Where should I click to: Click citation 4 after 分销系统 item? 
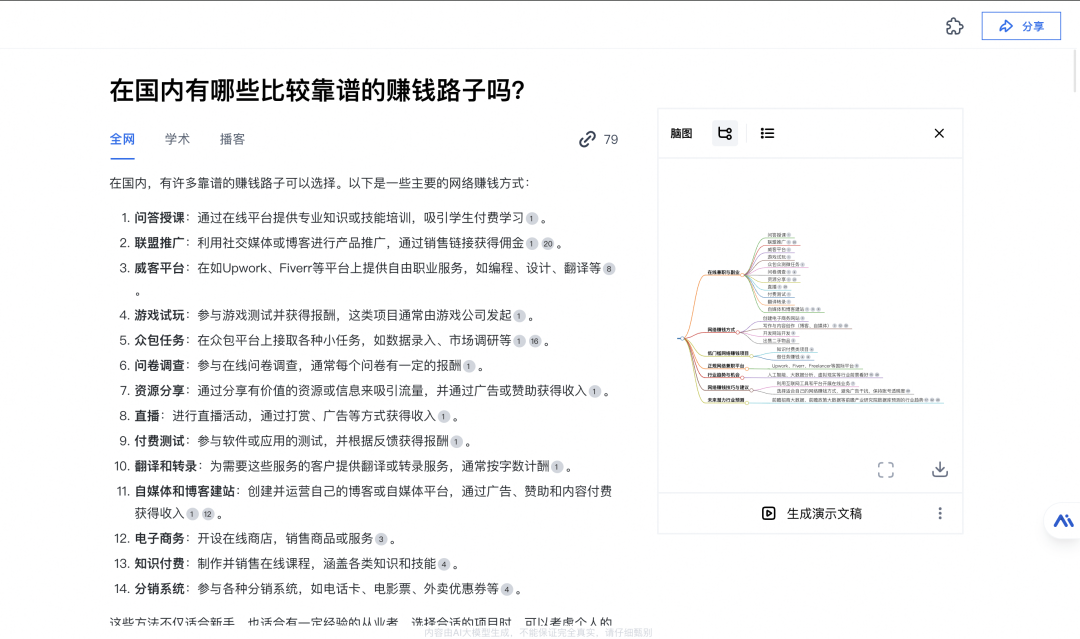tap(507, 589)
